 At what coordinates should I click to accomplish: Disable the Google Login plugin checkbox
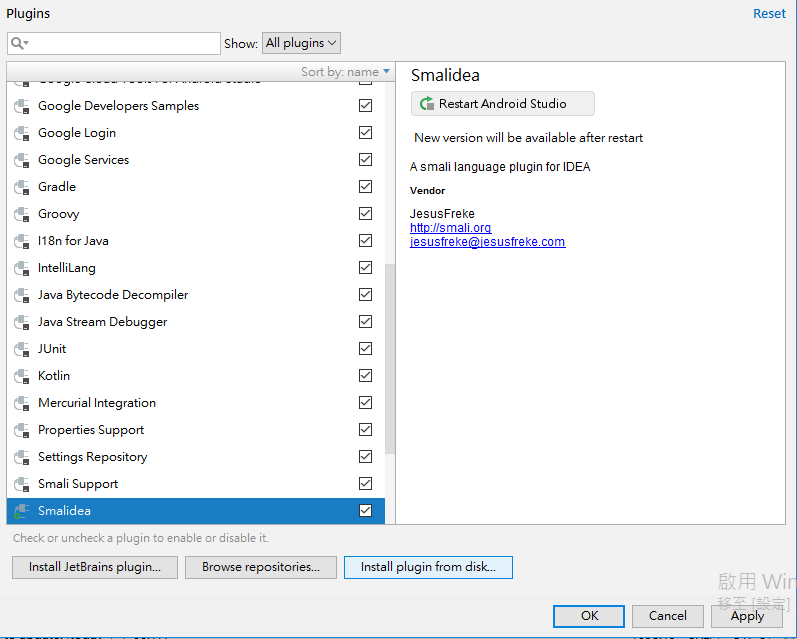(365, 132)
